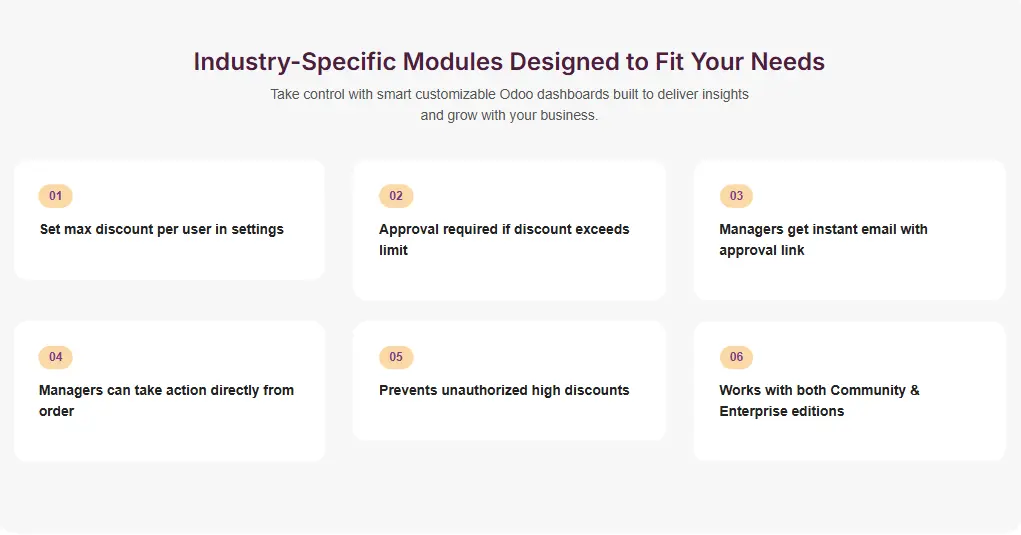Click the 04 number badge

[x=55, y=357]
